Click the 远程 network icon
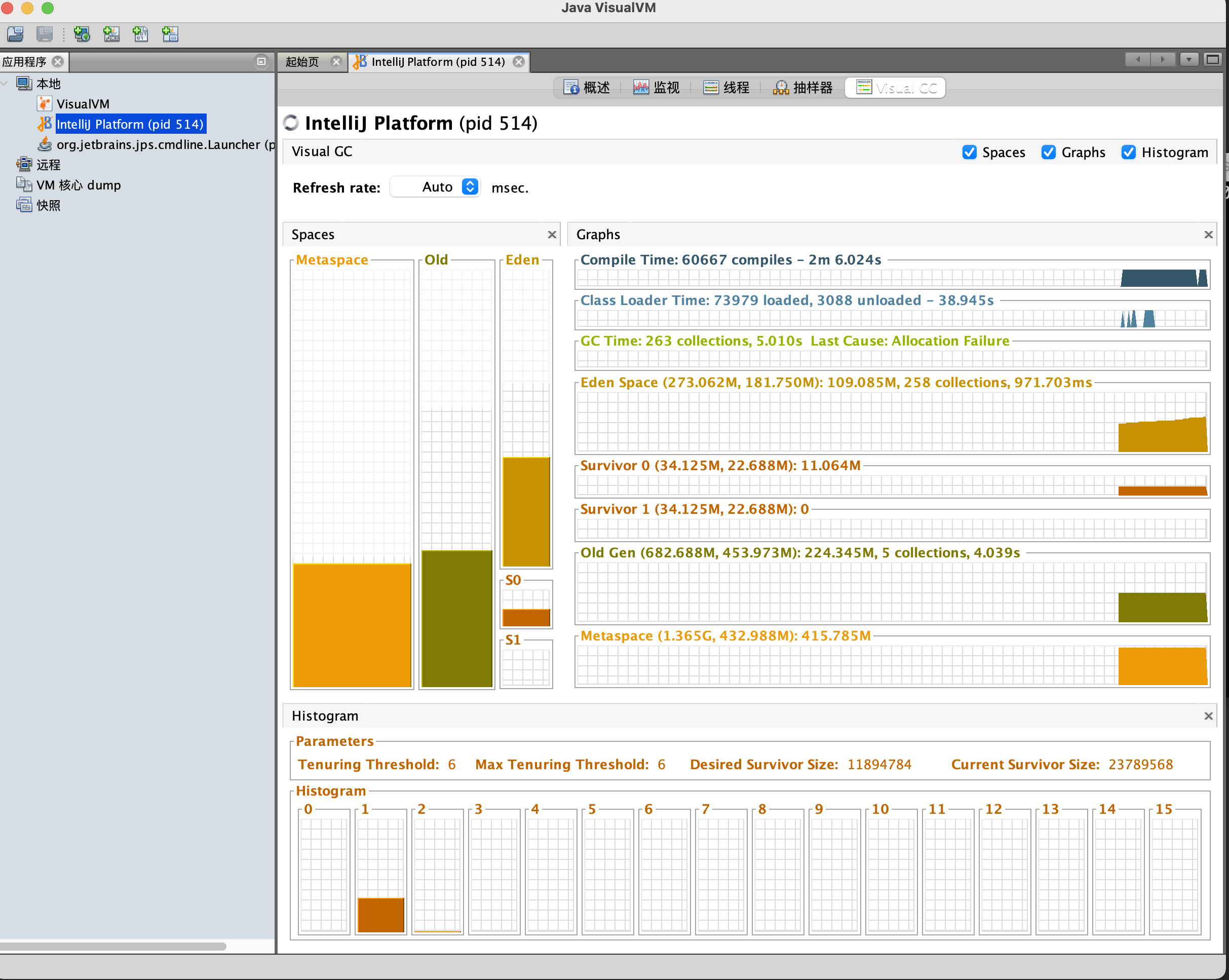 pos(24,165)
